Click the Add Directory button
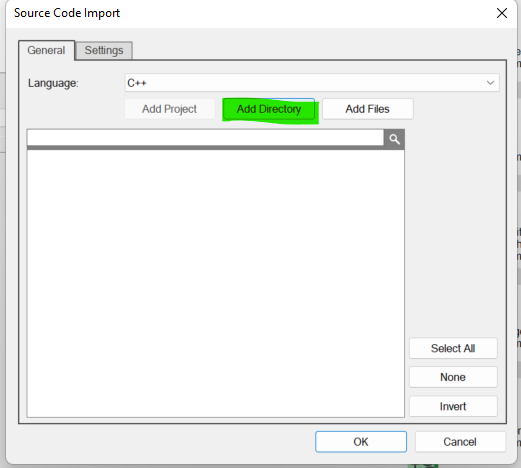Screen dimensions: 521x468 coord(269,109)
